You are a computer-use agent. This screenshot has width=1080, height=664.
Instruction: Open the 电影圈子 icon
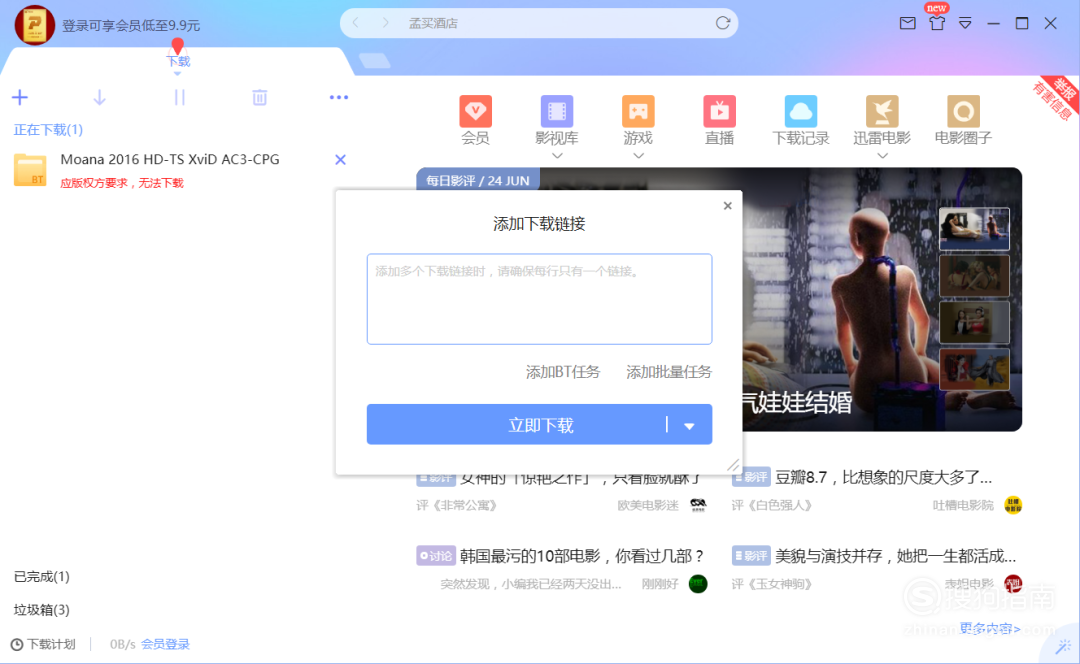pyautogui.click(x=963, y=112)
